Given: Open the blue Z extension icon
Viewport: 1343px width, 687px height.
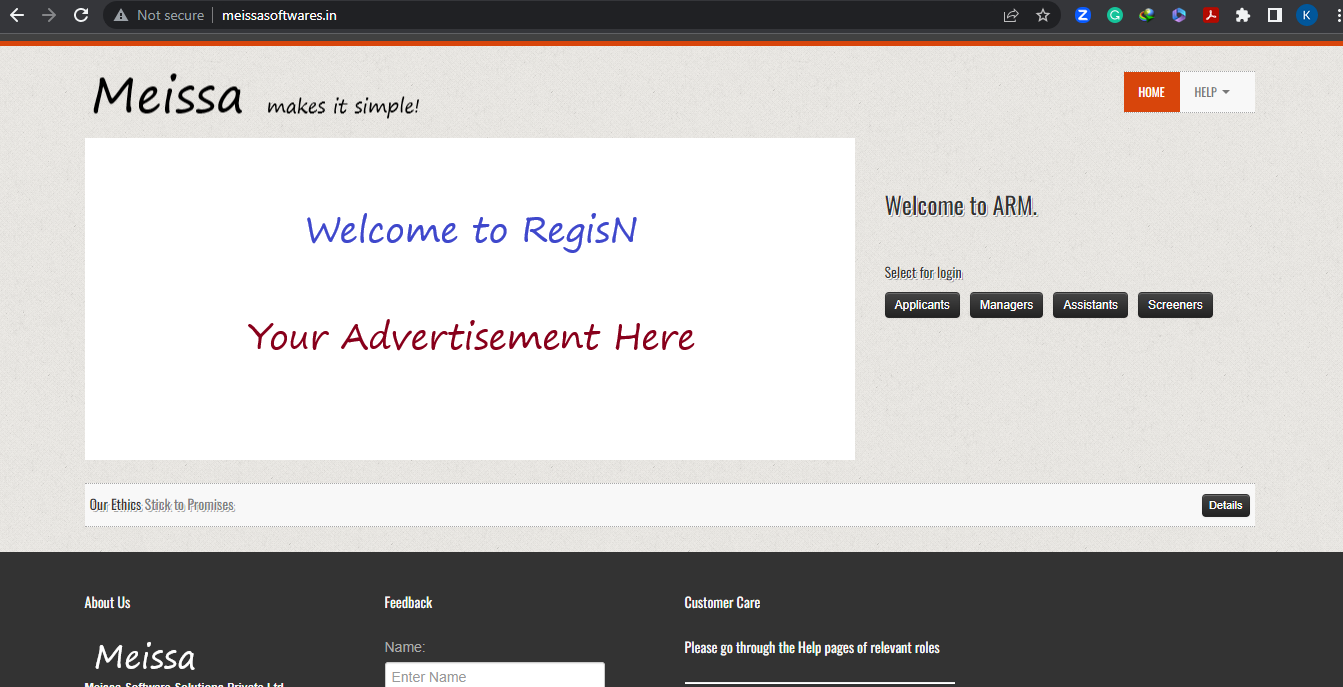Looking at the screenshot, I should (1083, 15).
